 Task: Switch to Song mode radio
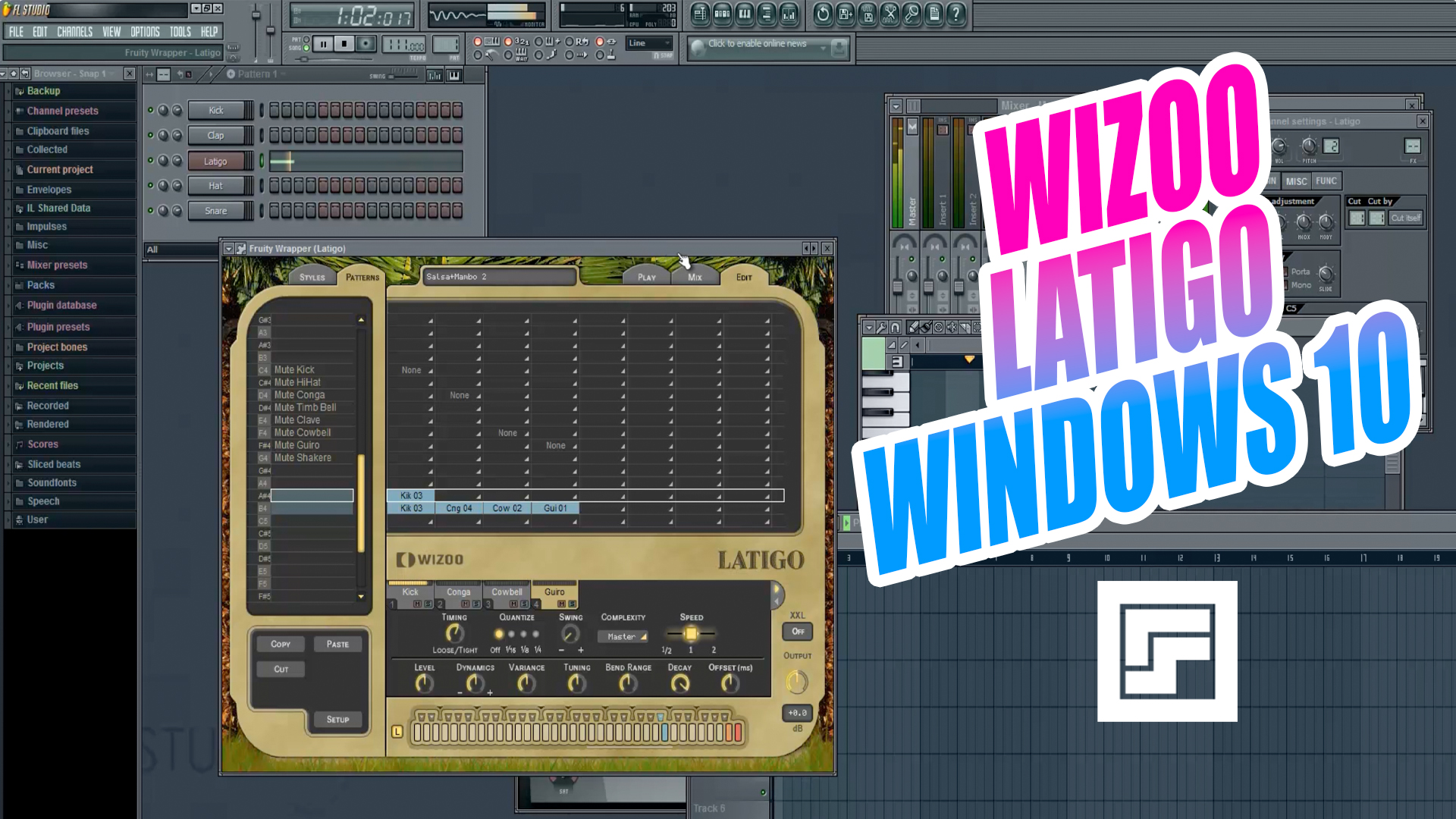pos(306,48)
